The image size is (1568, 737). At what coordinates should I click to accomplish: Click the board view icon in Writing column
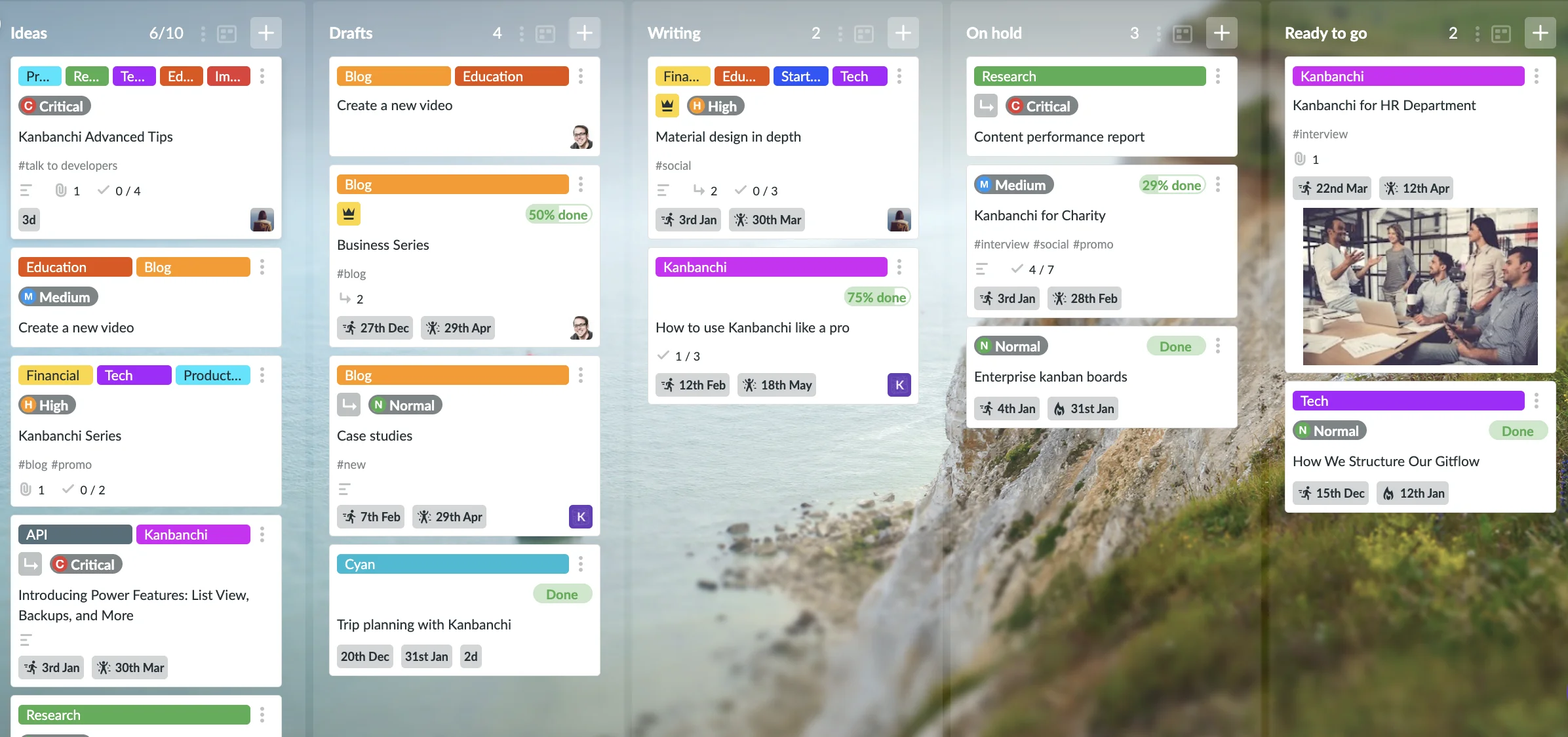click(x=865, y=32)
